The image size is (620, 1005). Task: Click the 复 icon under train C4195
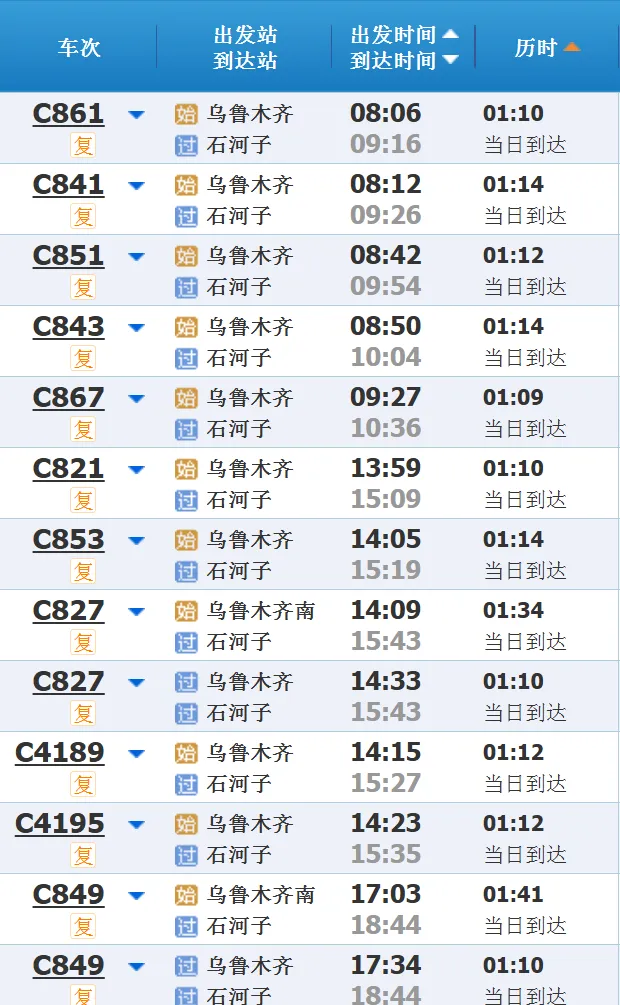(x=83, y=856)
